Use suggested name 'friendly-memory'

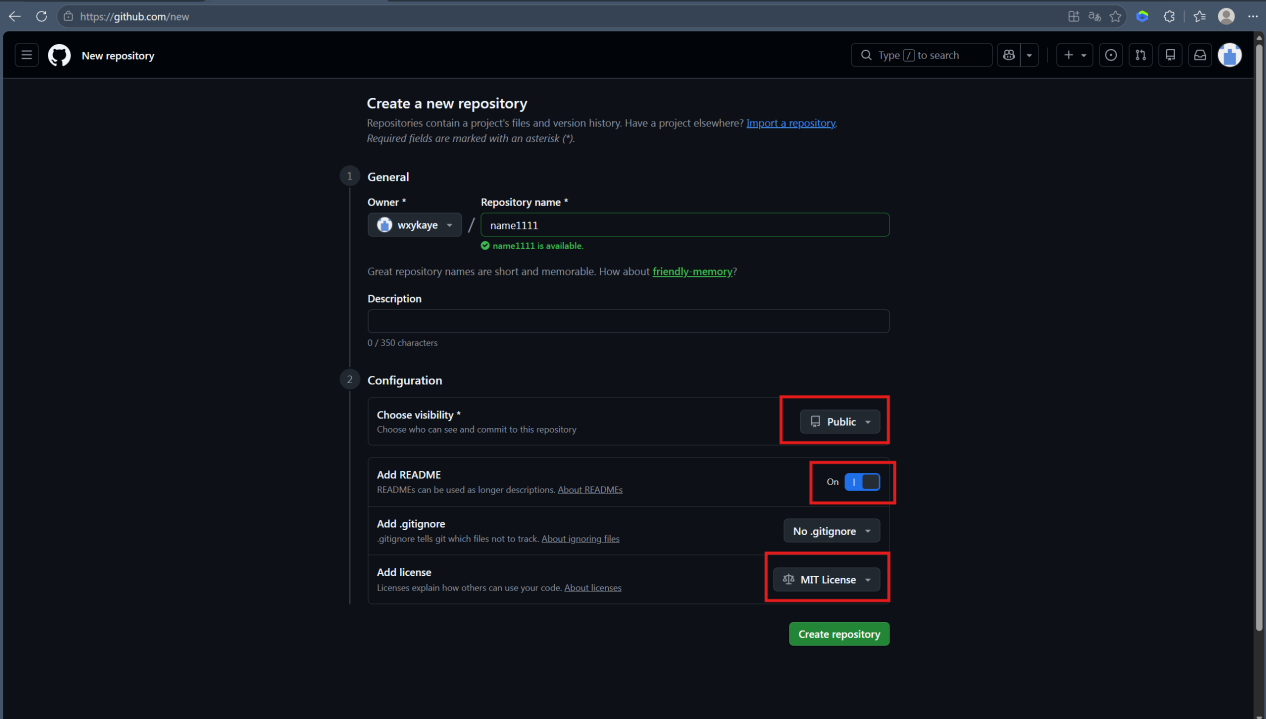tap(692, 271)
